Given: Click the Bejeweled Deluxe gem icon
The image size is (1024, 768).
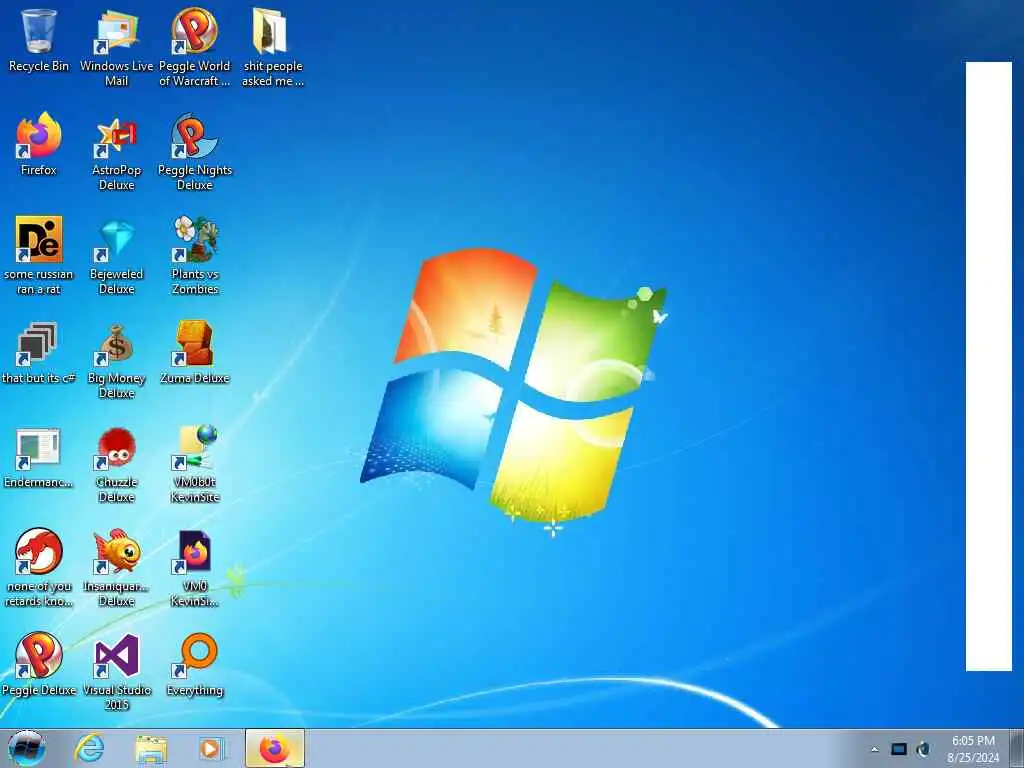Looking at the screenshot, I should pos(116,240).
